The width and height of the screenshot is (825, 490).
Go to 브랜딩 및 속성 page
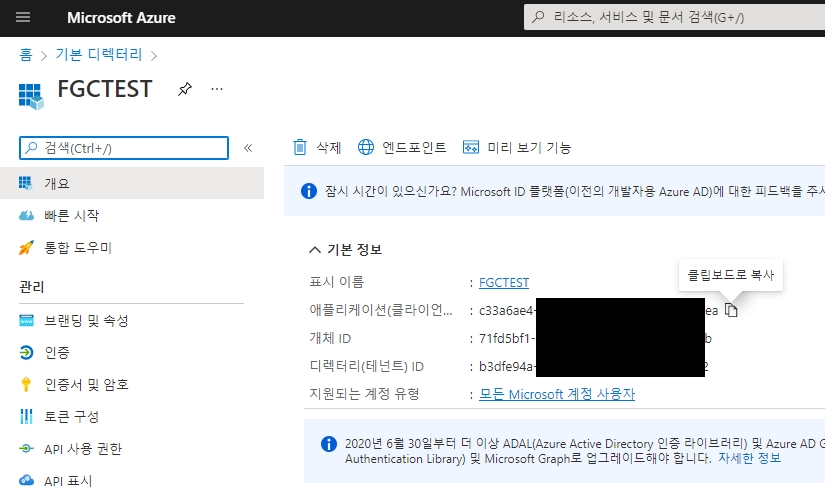pyautogui.click(x=86, y=321)
